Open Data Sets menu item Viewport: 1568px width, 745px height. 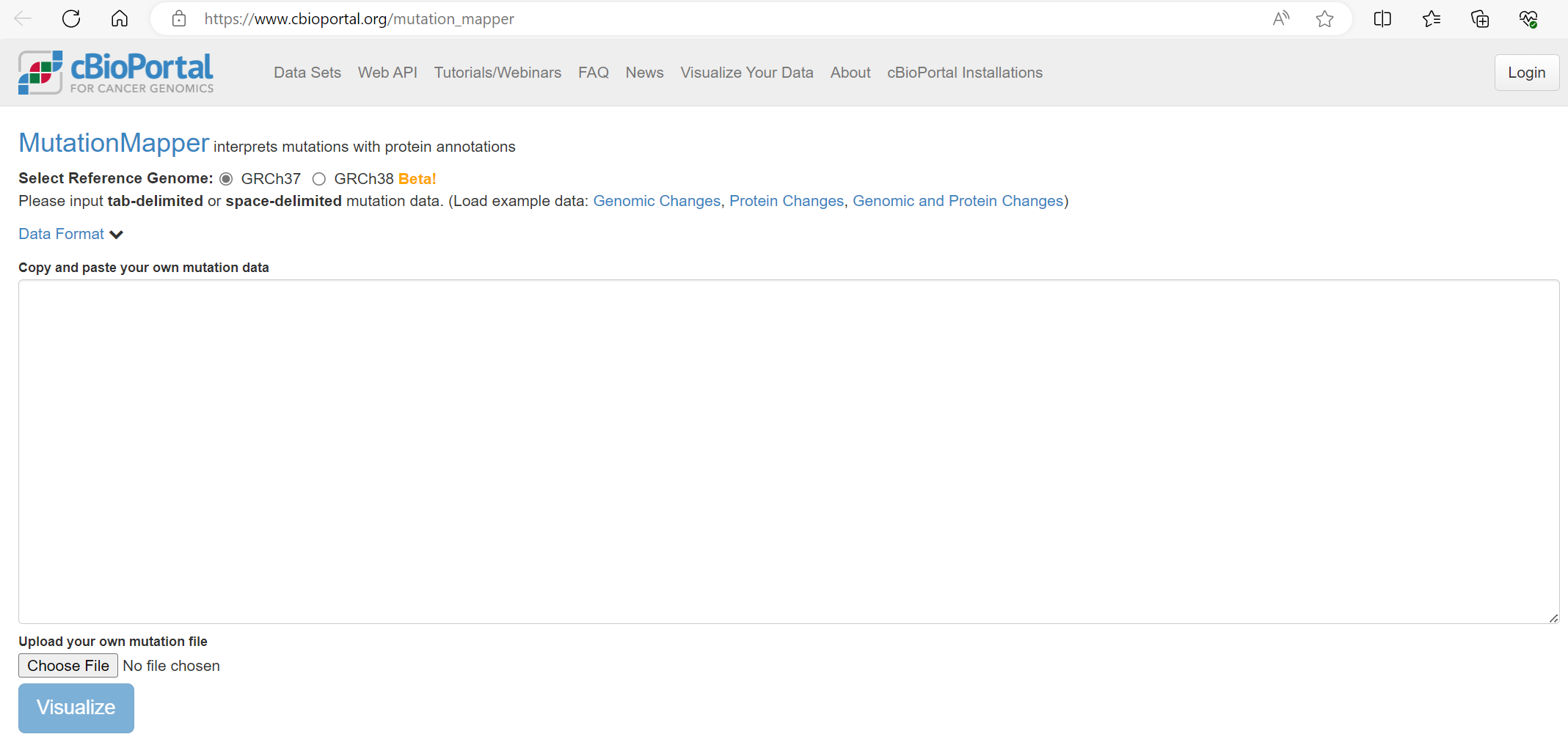pos(307,73)
